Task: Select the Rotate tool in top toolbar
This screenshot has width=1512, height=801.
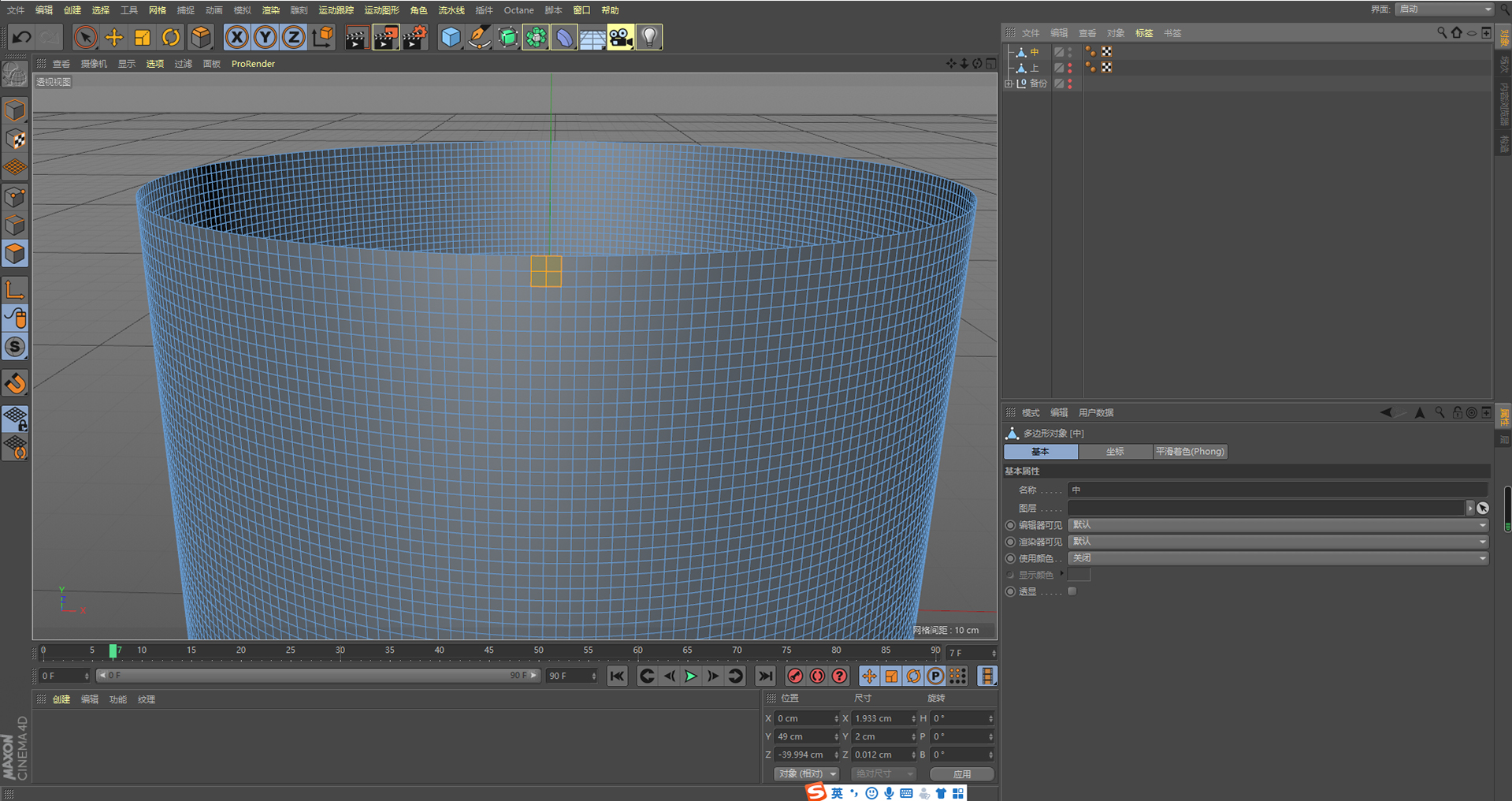Action: click(x=171, y=37)
